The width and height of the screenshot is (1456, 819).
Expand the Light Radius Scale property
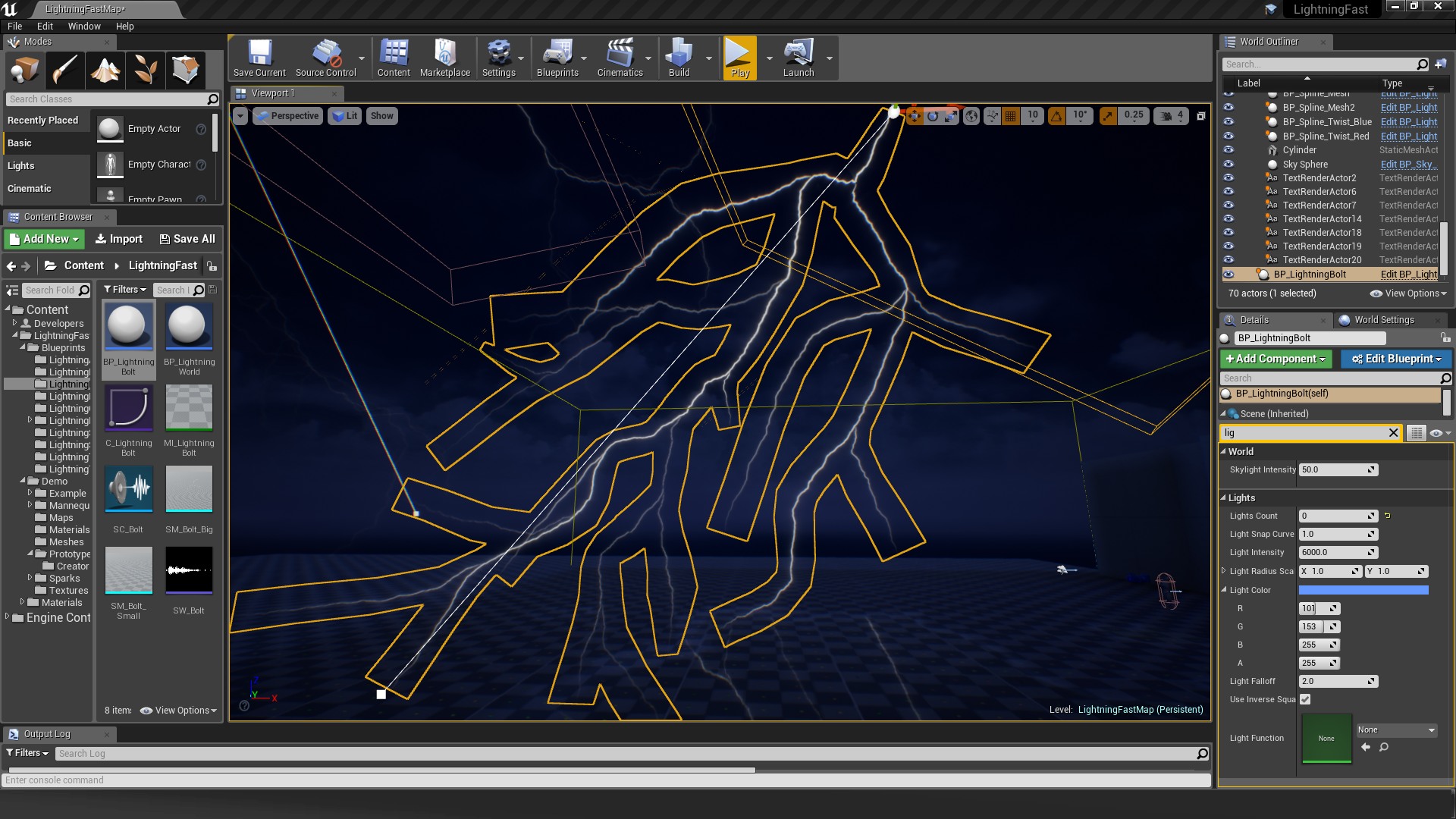click(x=1224, y=571)
